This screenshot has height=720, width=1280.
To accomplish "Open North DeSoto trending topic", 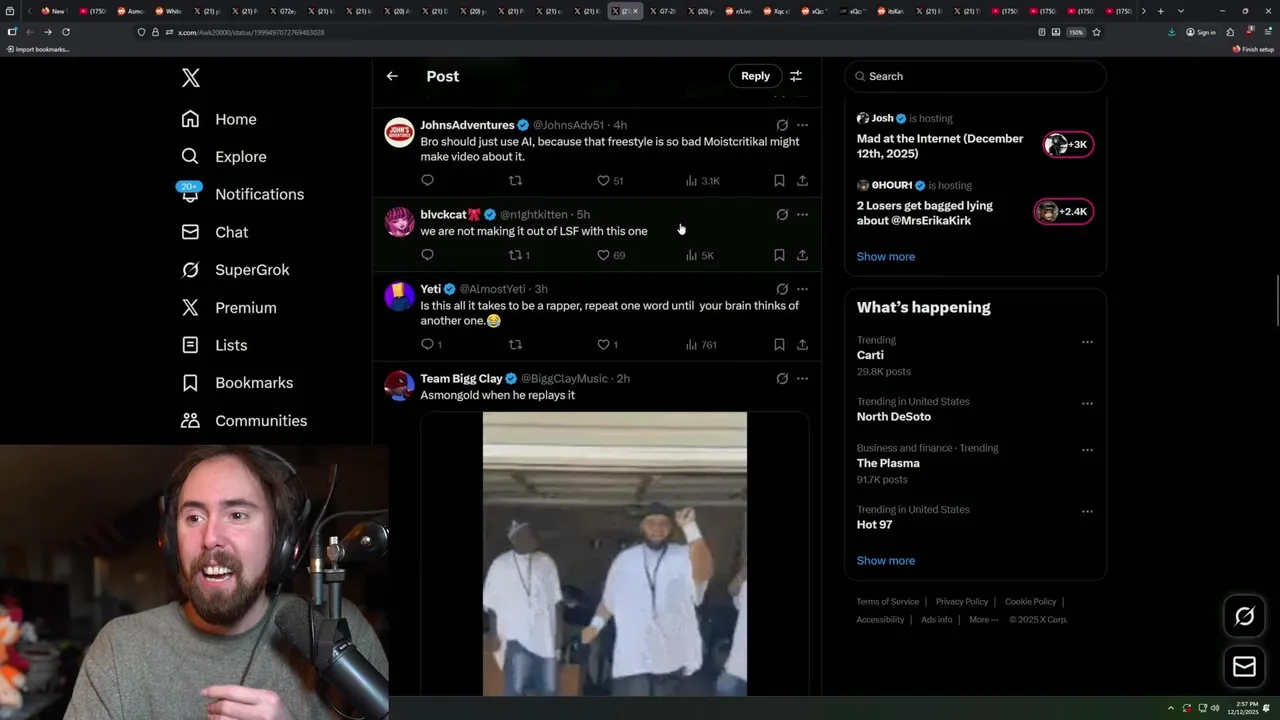I will tap(893, 417).
